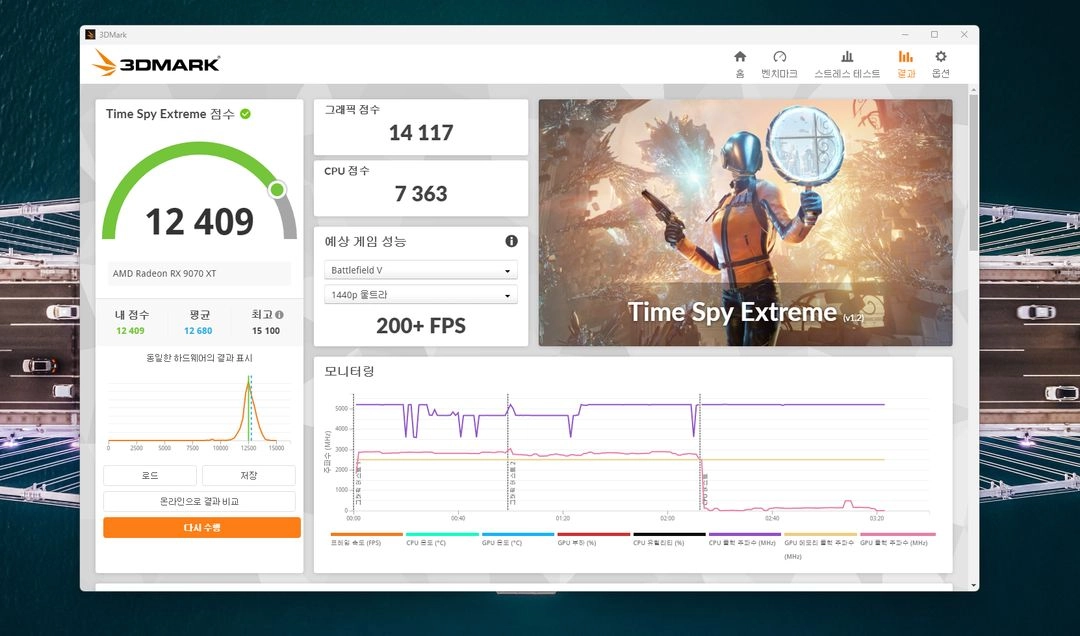Click the 그래픽 점수 14 117 value
Image resolution: width=1080 pixels, height=636 pixels.
click(x=421, y=132)
